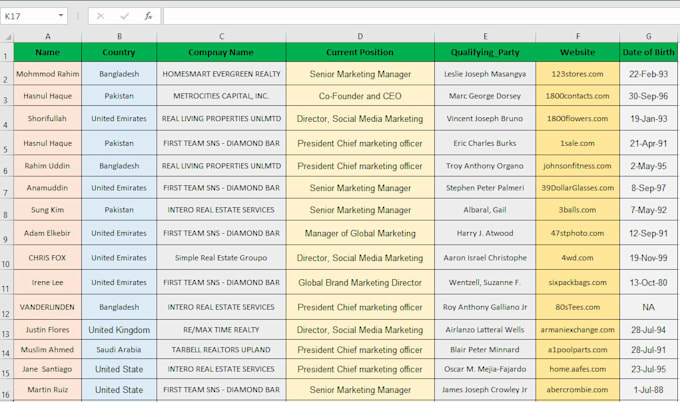Select row 12 header

(7, 307)
